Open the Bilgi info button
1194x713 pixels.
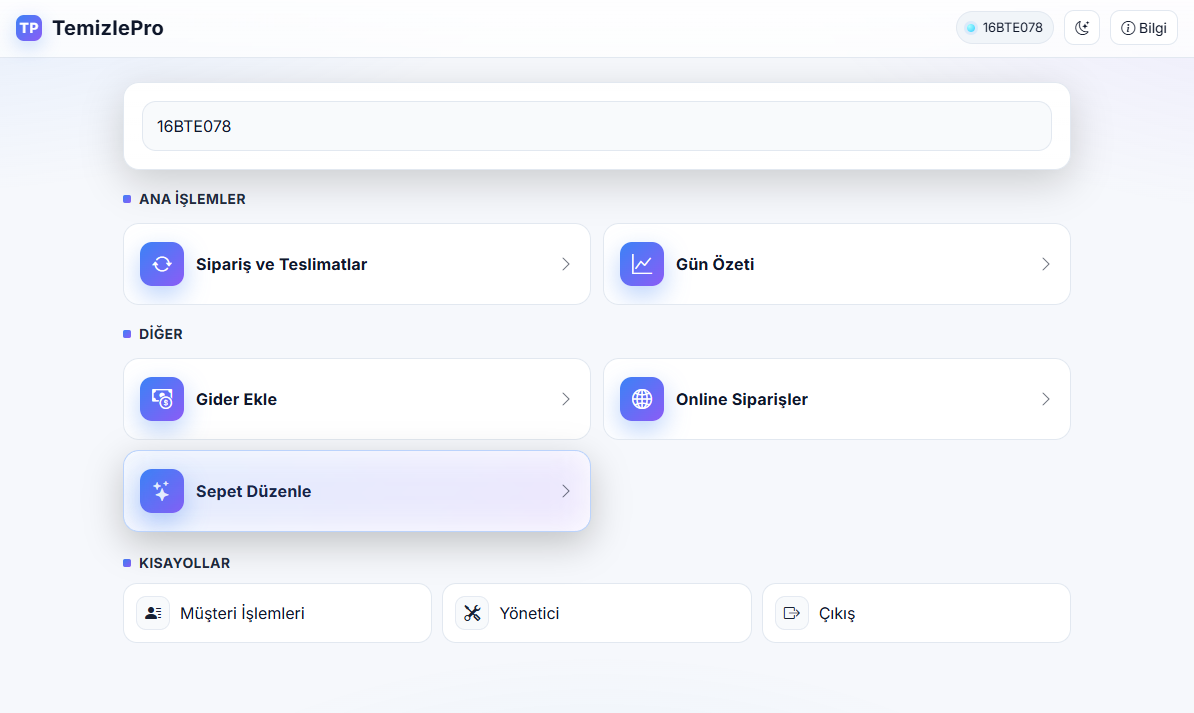click(x=1143, y=28)
